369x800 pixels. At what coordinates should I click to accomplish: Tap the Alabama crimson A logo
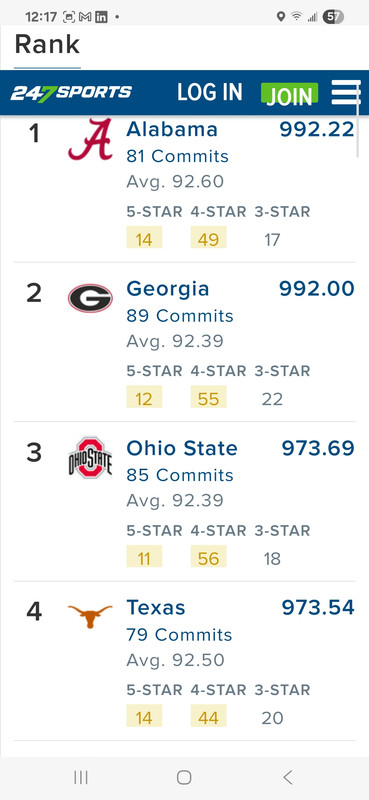point(90,139)
